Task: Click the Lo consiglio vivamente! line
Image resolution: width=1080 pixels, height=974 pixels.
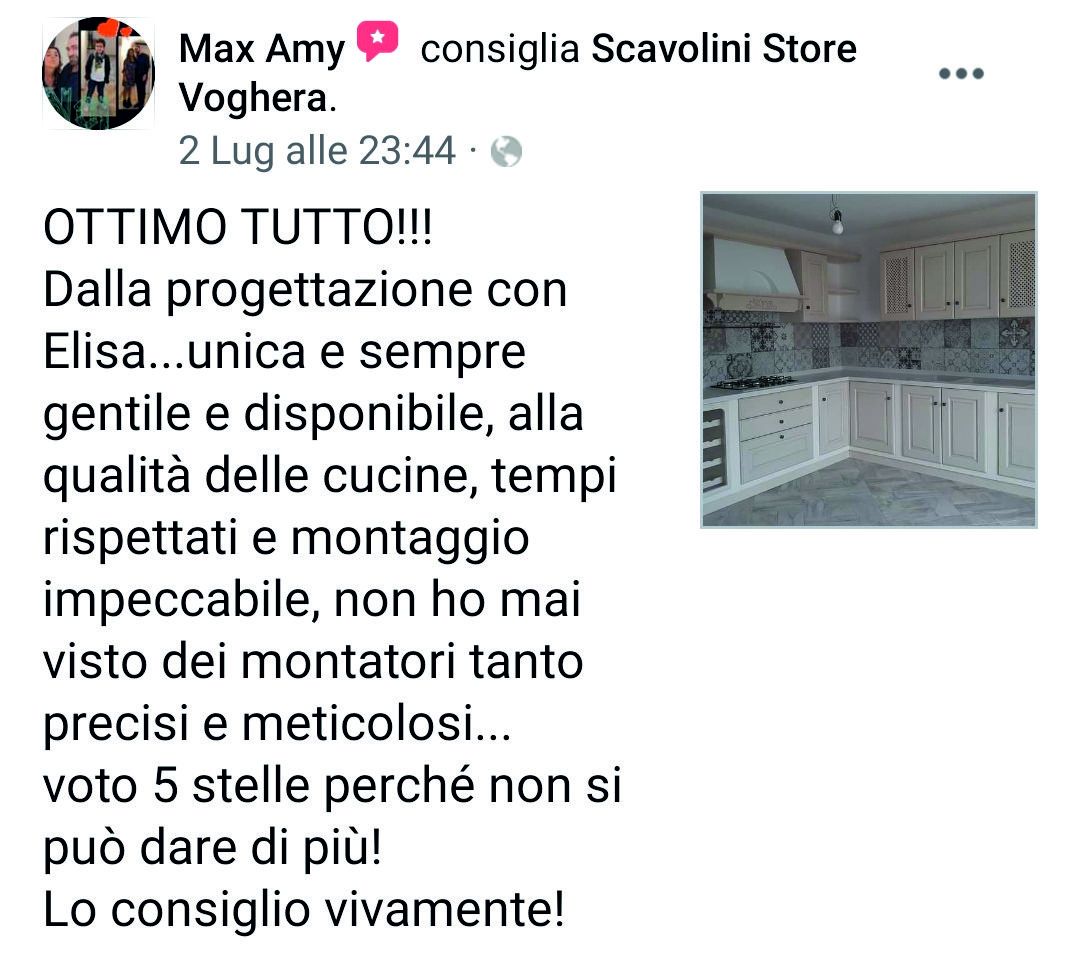Action: click(304, 910)
